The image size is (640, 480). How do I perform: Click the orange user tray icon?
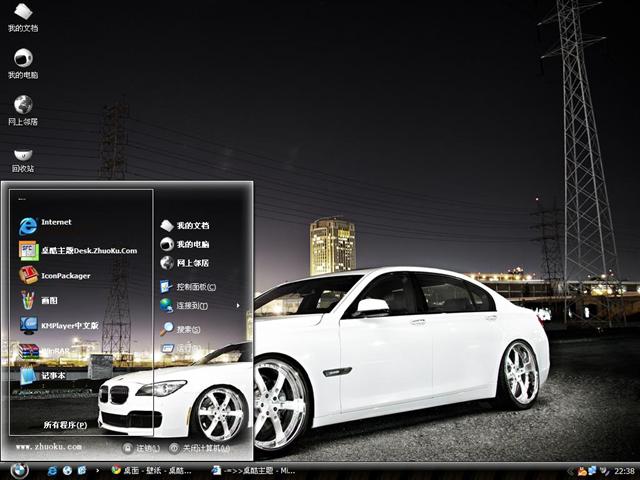tap(582, 471)
